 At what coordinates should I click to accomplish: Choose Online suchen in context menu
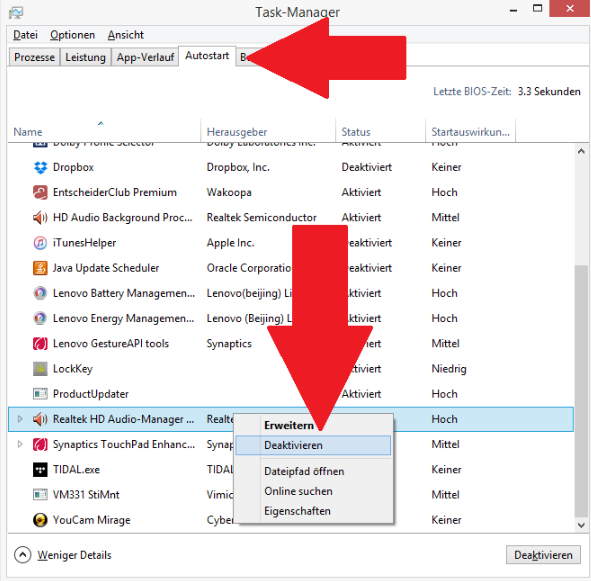313,492
